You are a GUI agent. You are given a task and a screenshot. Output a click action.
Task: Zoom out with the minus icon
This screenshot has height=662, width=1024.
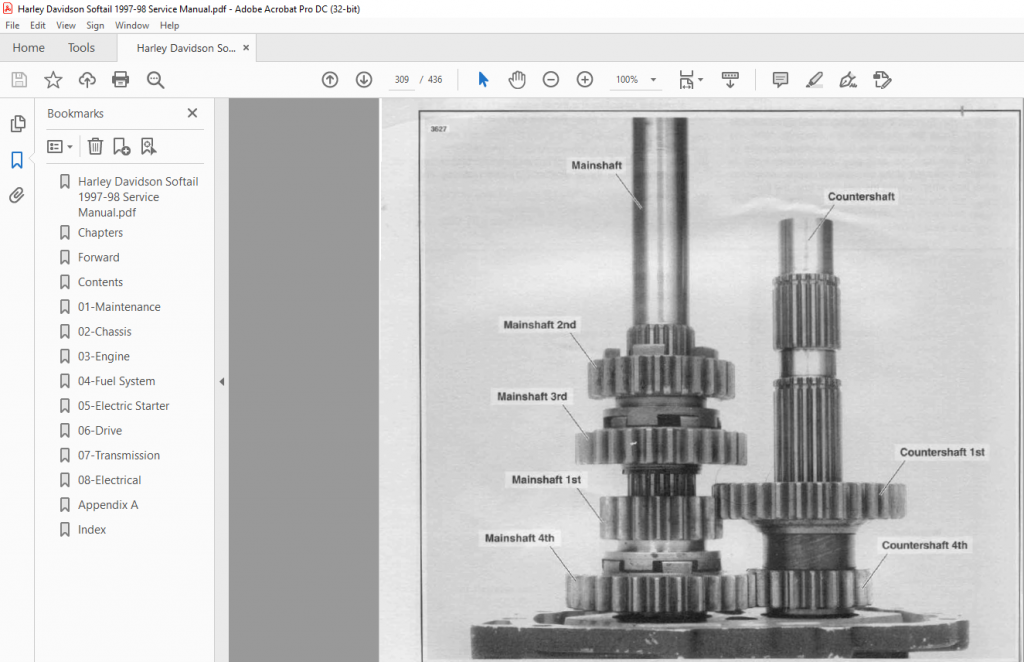(x=551, y=80)
